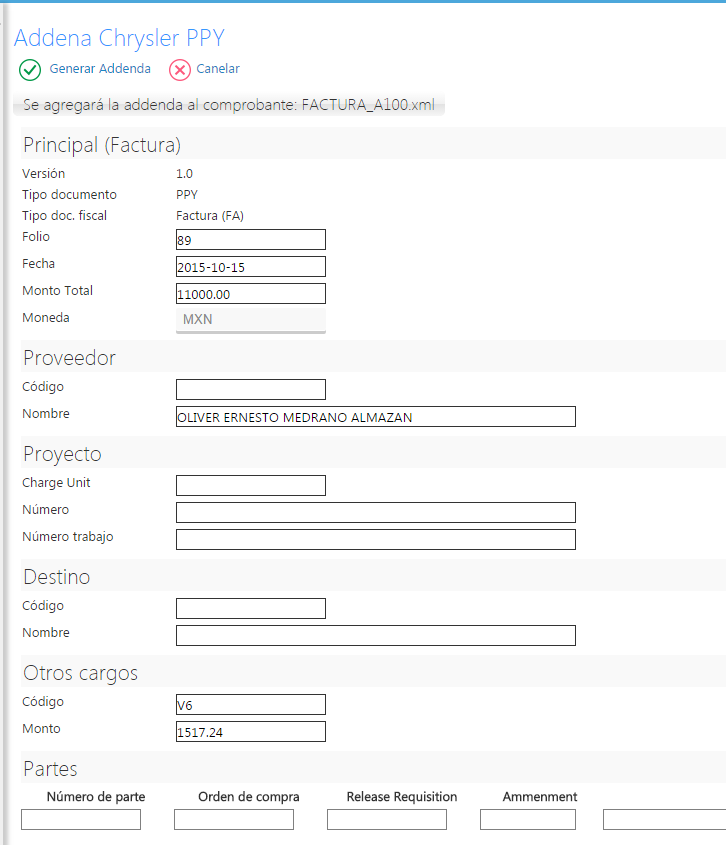Image resolution: width=726 pixels, height=845 pixels.
Task: Click the Otros cargos Código field V6
Action: 251,704
